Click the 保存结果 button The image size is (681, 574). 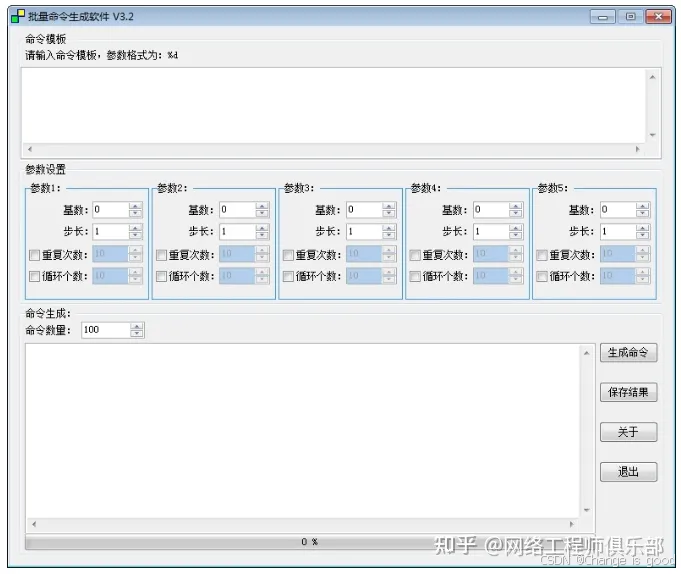[x=628, y=392]
